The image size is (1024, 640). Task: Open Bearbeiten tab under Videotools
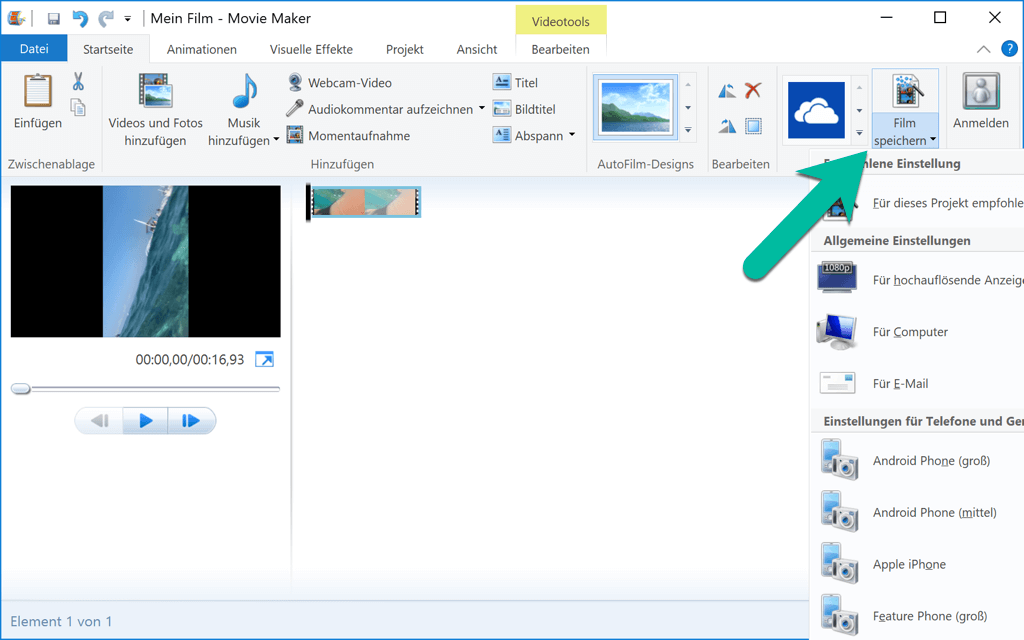click(560, 50)
